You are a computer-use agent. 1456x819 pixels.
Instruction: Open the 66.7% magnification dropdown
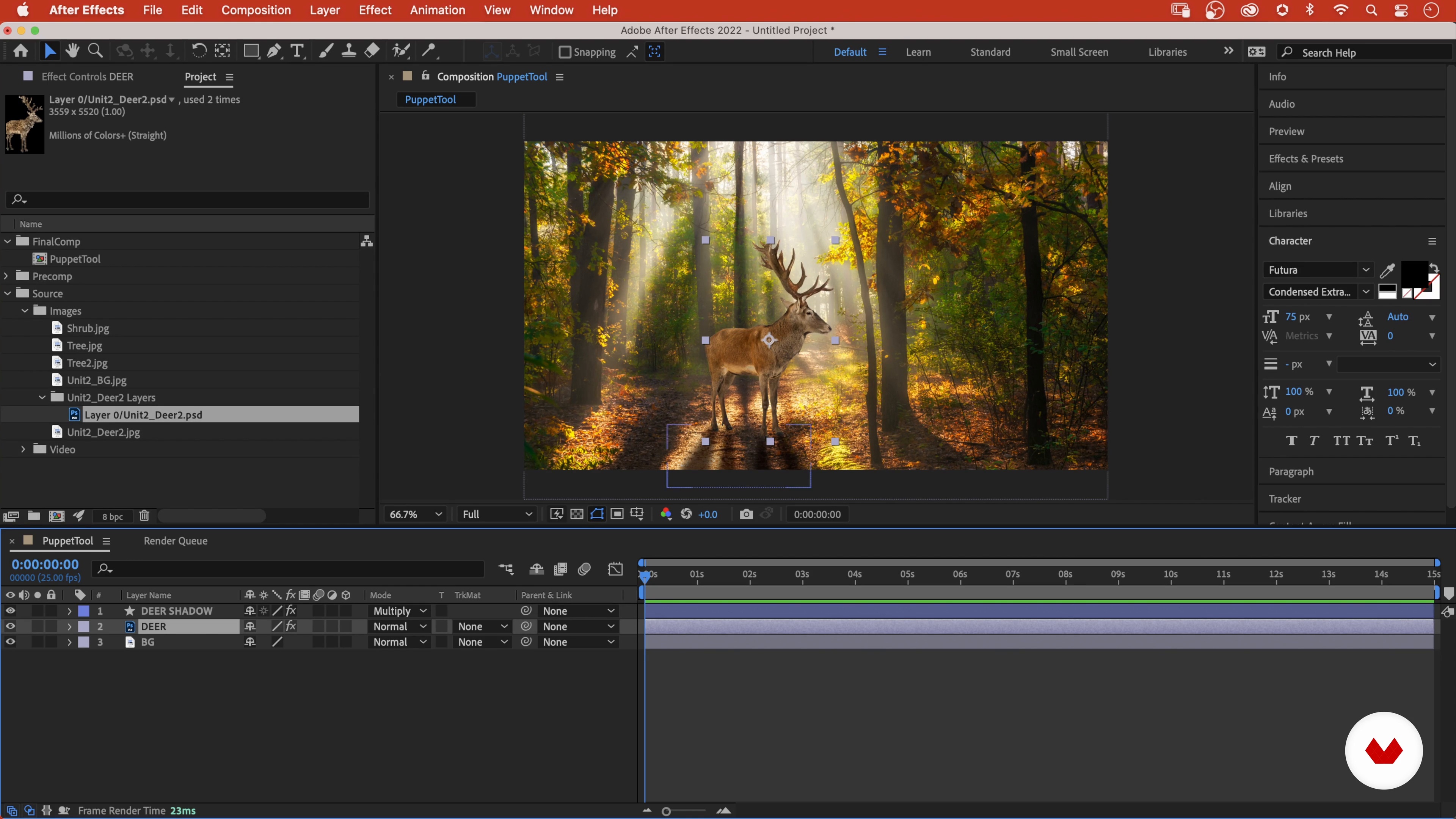tap(415, 515)
